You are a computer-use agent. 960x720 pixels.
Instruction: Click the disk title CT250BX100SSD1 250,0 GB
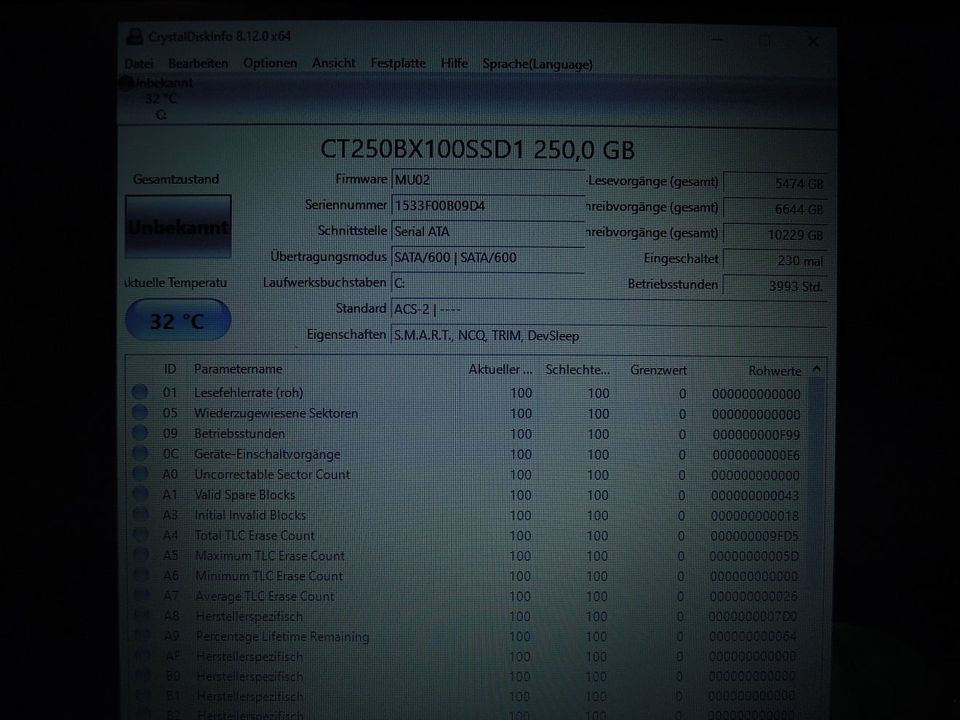[x=478, y=149]
